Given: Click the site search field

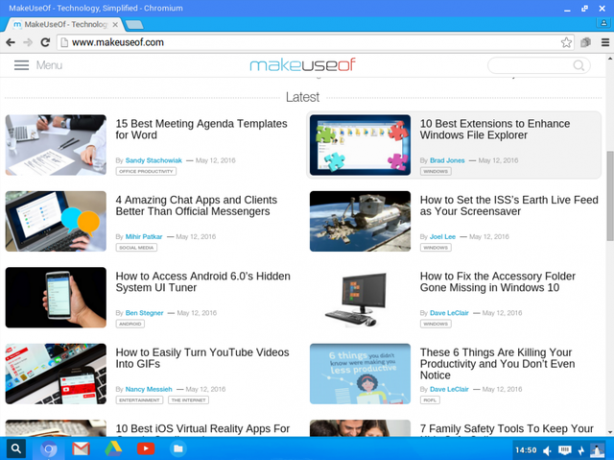Looking at the screenshot, I should [538, 65].
